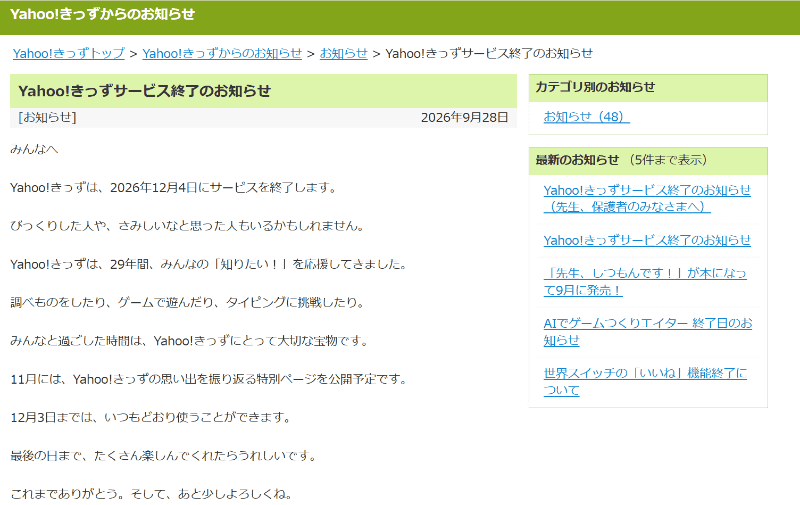Click the line starting 12月3日までは
This screenshot has height=505, width=800.
click(151, 417)
